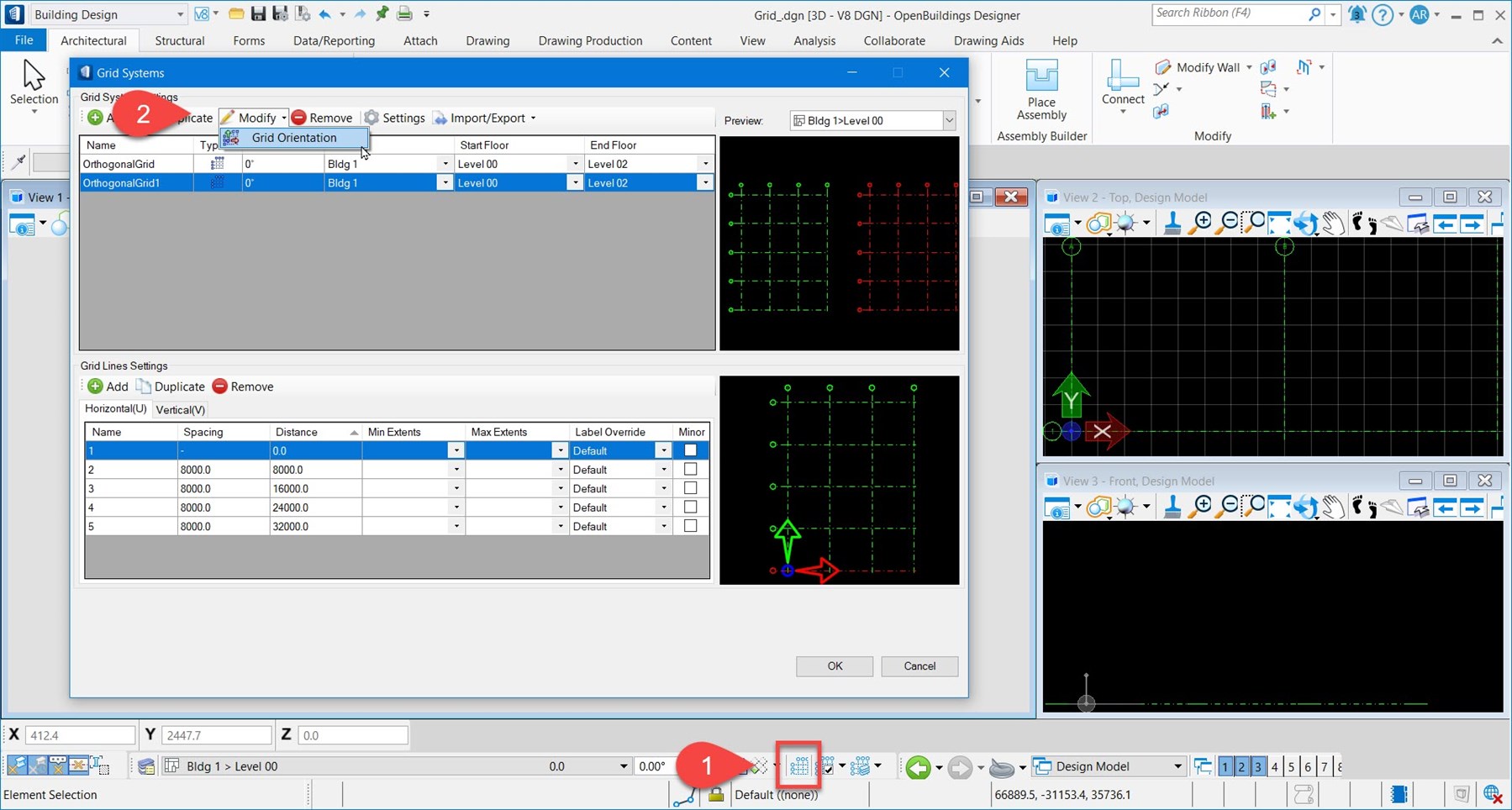1512x810 pixels.
Task: Switch to the Vertical(V) tab
Action: pyautogui.click(x=180, y=410)
